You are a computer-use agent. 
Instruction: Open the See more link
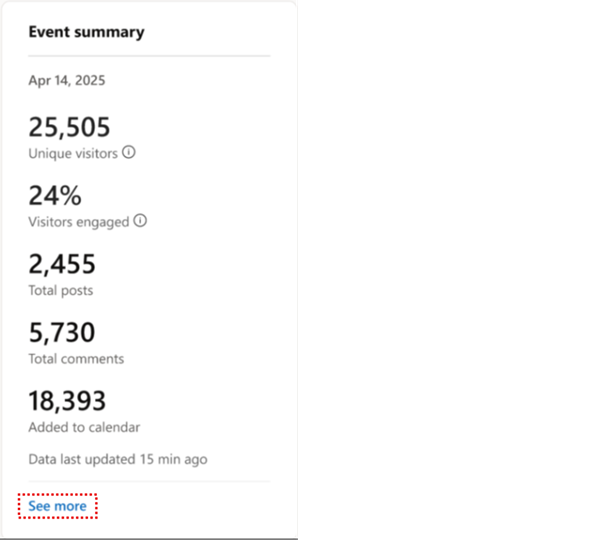[57, 506]
